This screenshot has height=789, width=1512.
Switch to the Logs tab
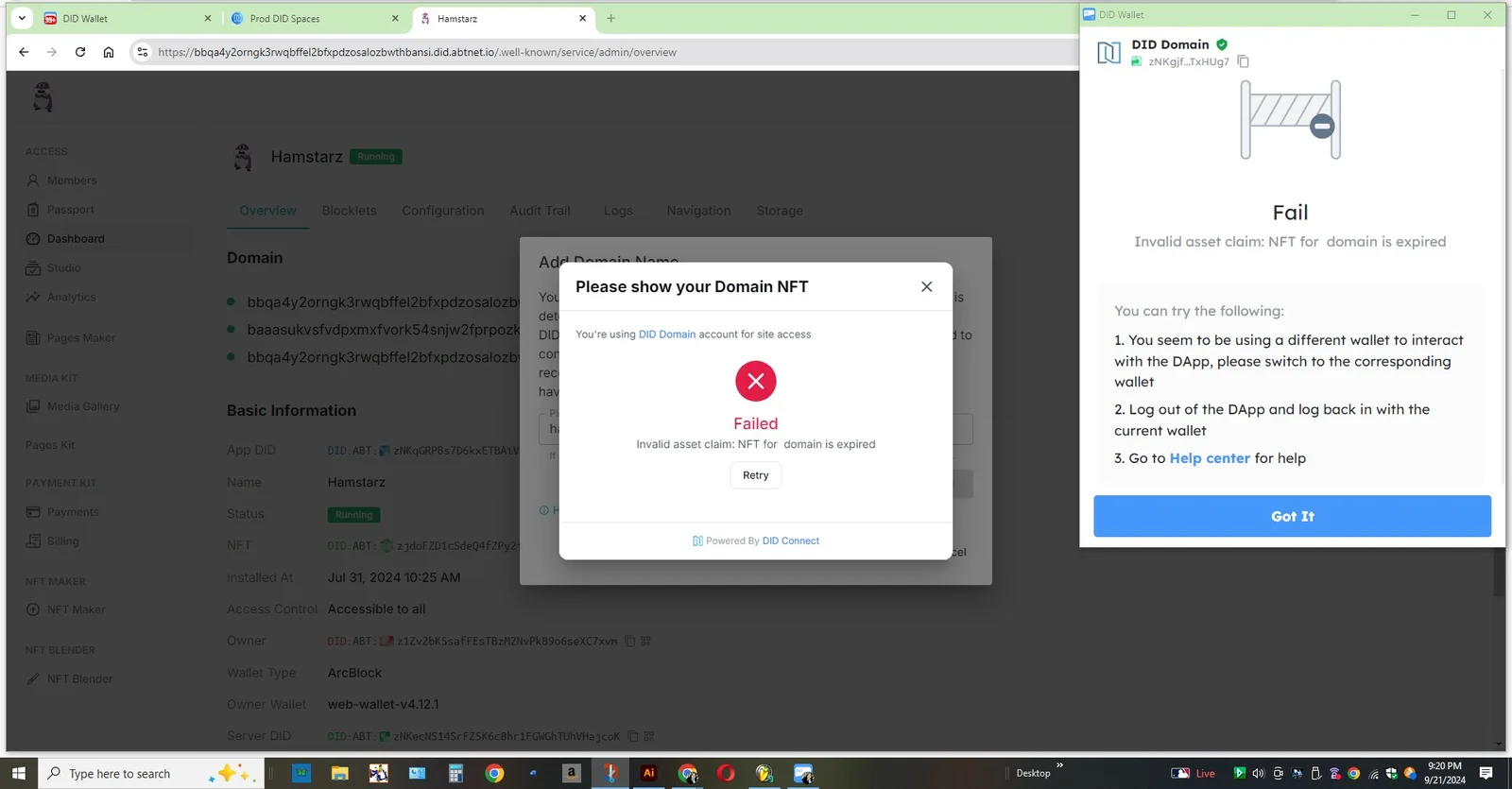618,211
